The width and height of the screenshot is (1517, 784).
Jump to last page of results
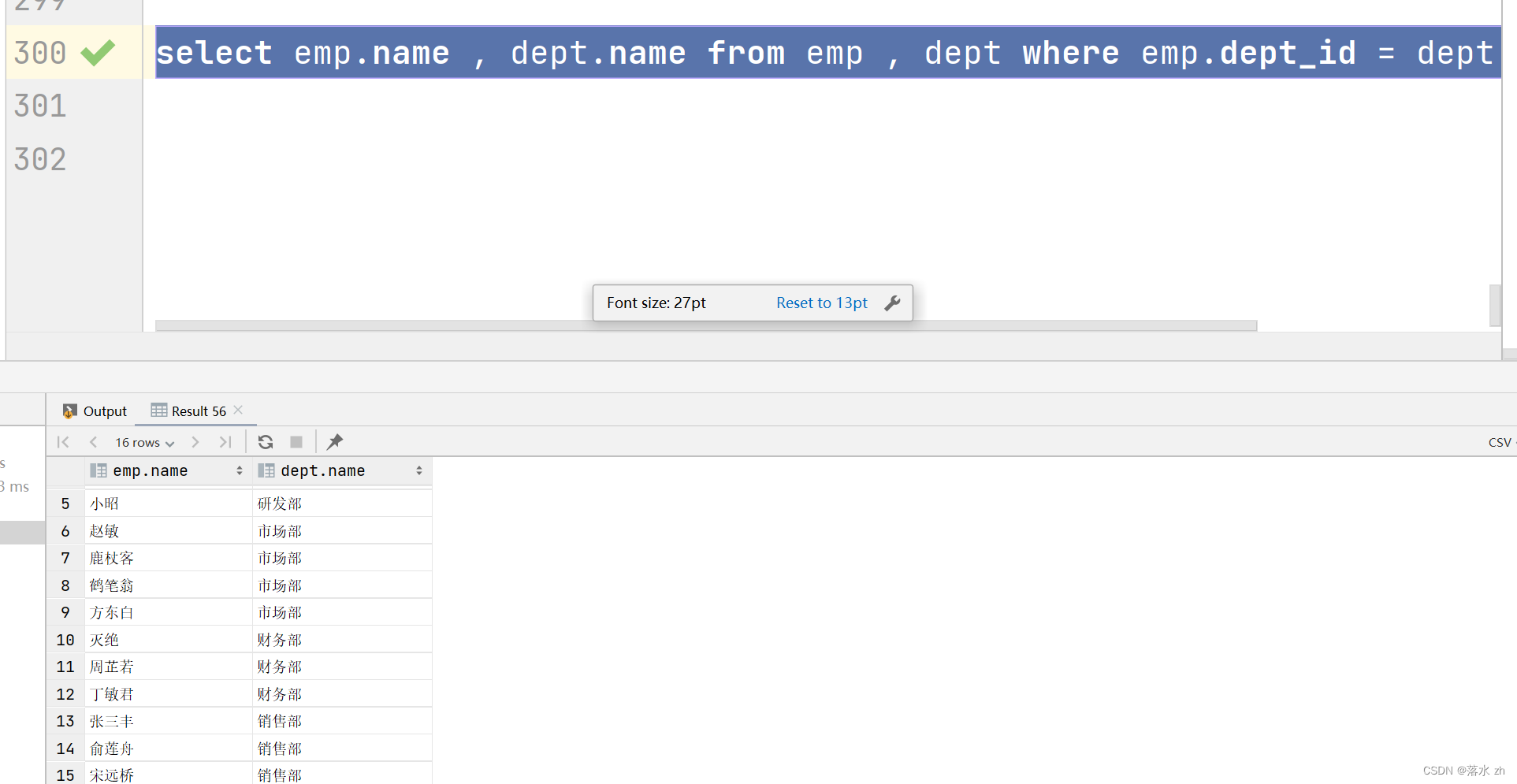[225, 442]
